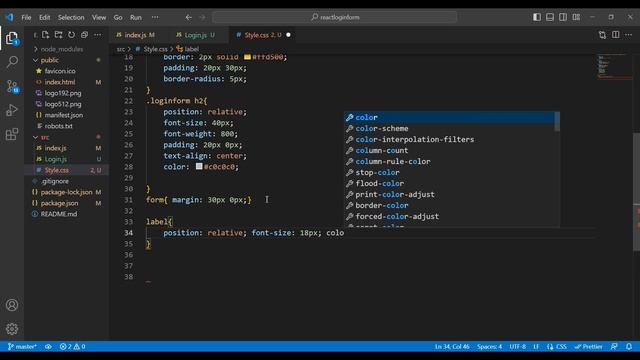This screenshot has height=360, width=640.
Task: Open Login.js in the src folder
Action: coord(56,159)
